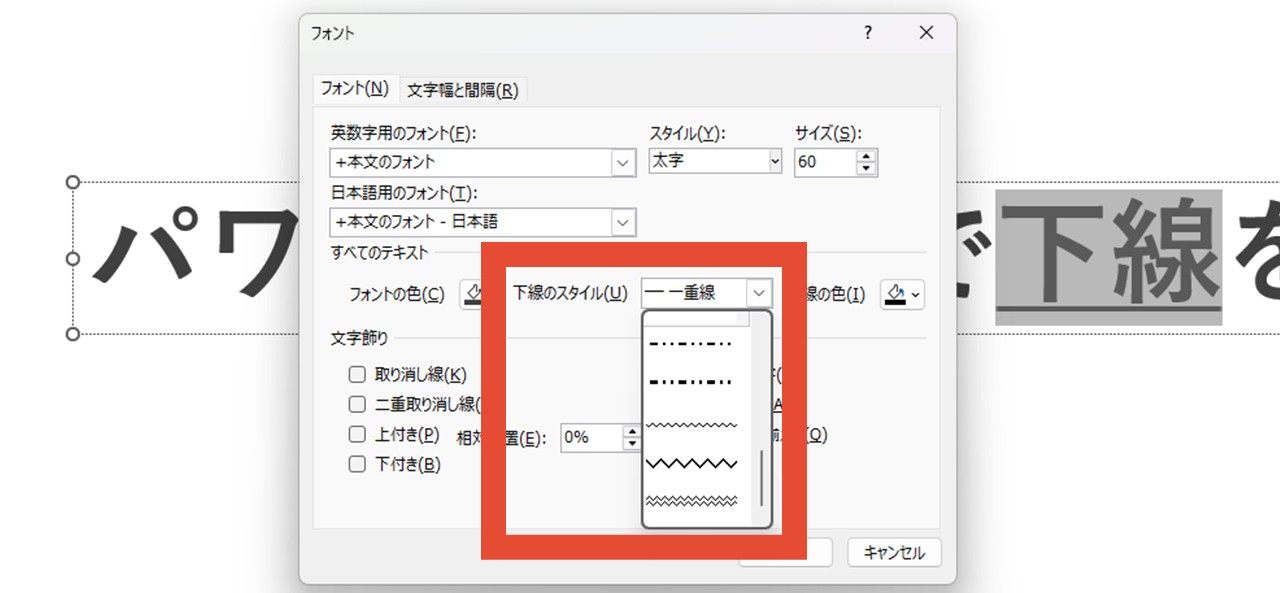Pick the heavy zigzag wavy underline
Image resolution: width=1280 pixels, height=593 pixels.
coord(692,463)
